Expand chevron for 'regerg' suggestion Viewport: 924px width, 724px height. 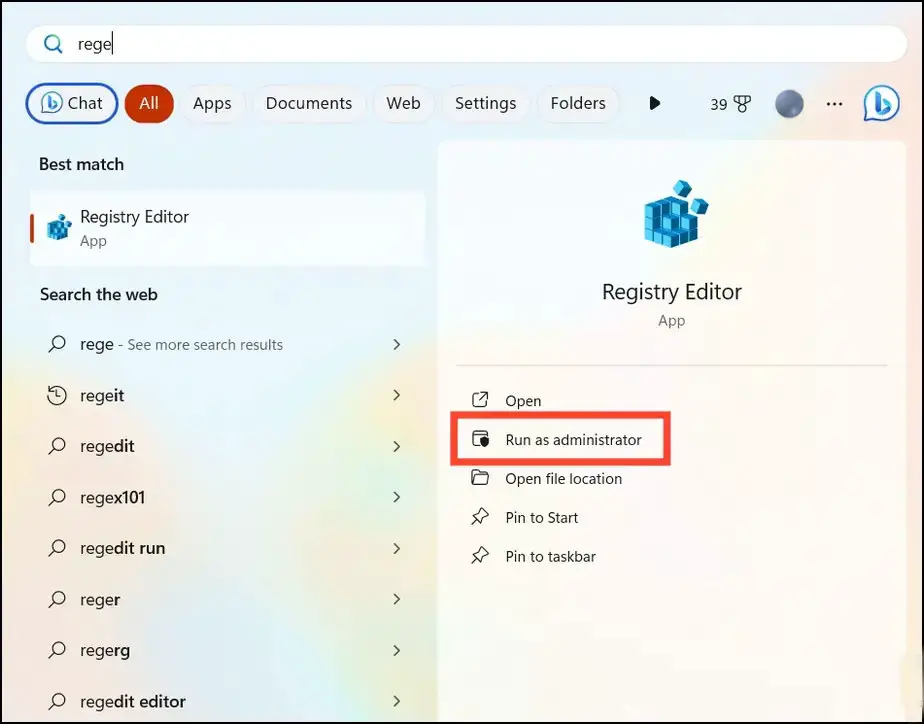click(397, 650)
